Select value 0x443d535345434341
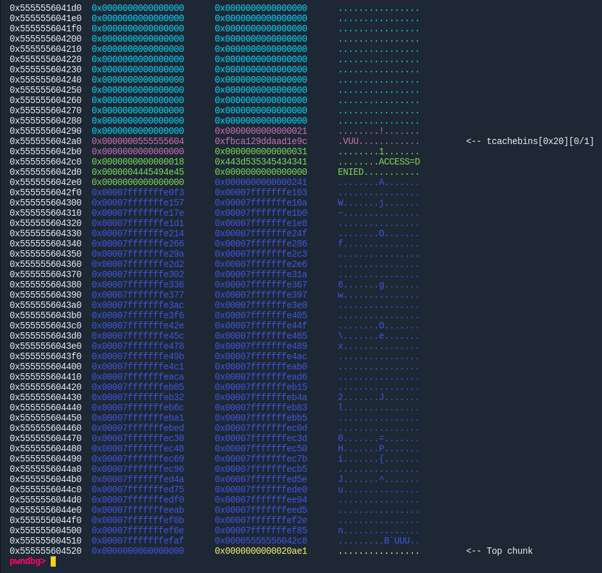 click(261, 162)
